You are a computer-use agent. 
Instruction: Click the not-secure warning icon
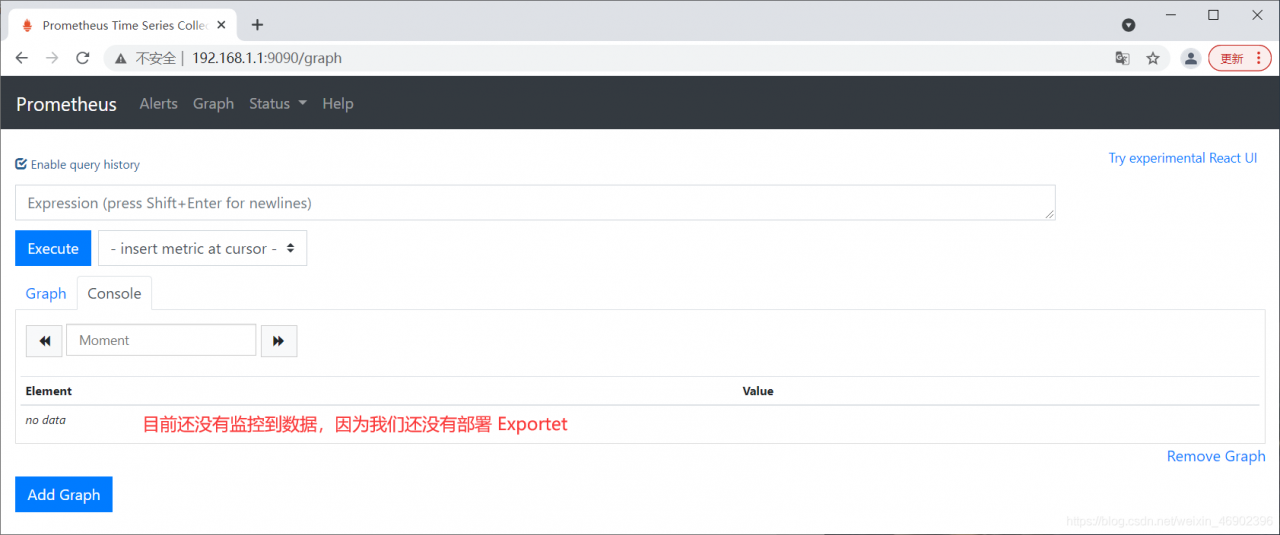(121, 58)
